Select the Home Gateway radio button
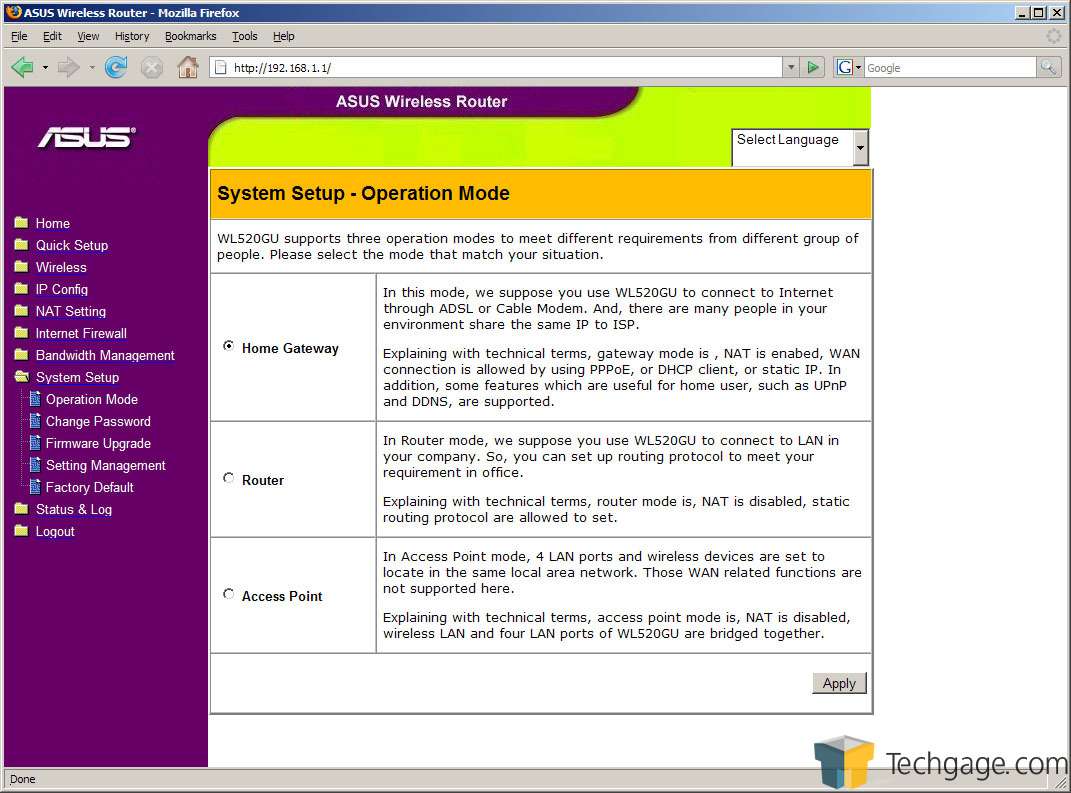Image resolution: width=1071 pixels, height=793 pixels. [x=229, y=346]
